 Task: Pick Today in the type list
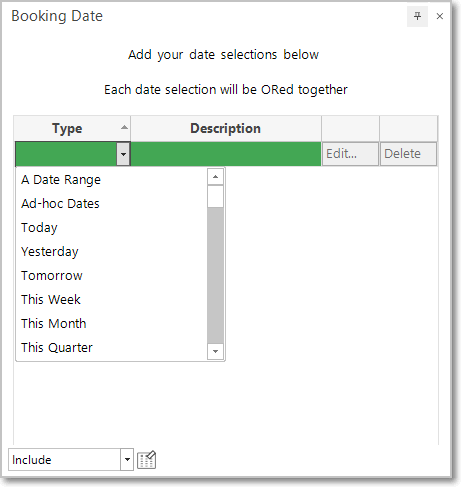point(39,228)
